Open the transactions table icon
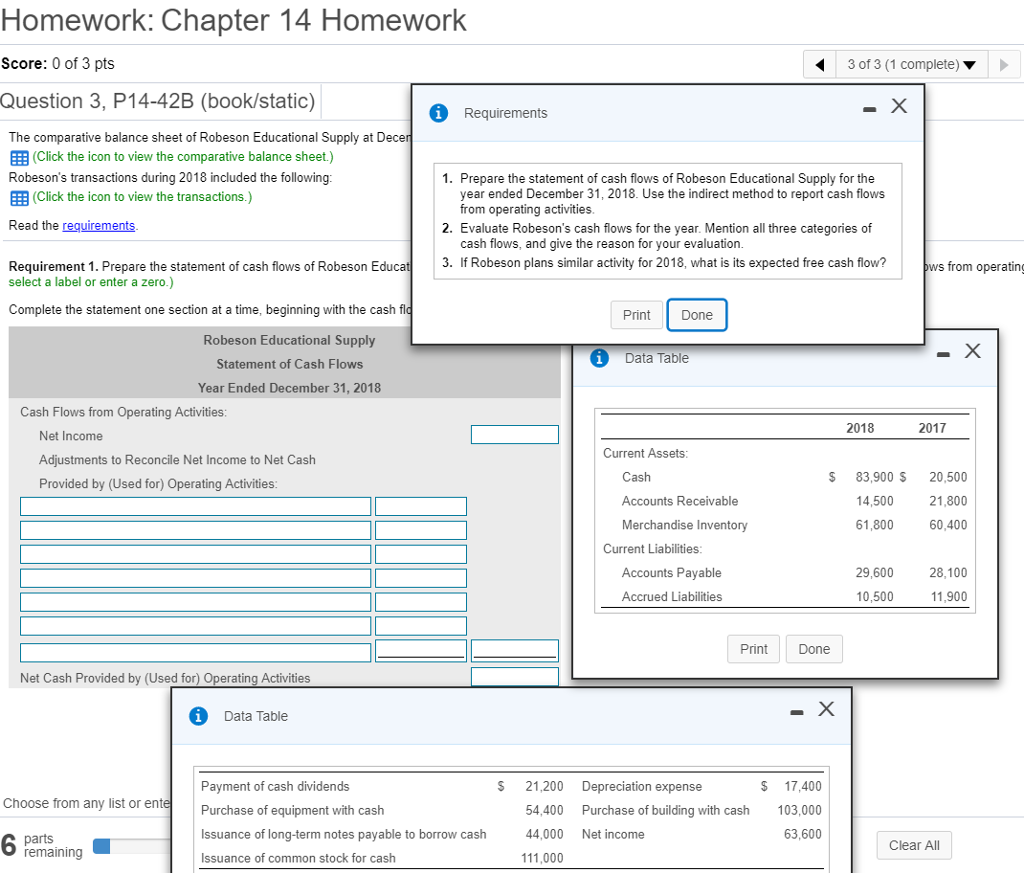The width and height of the screenshot is (1024, 873). tap(19, 198)
